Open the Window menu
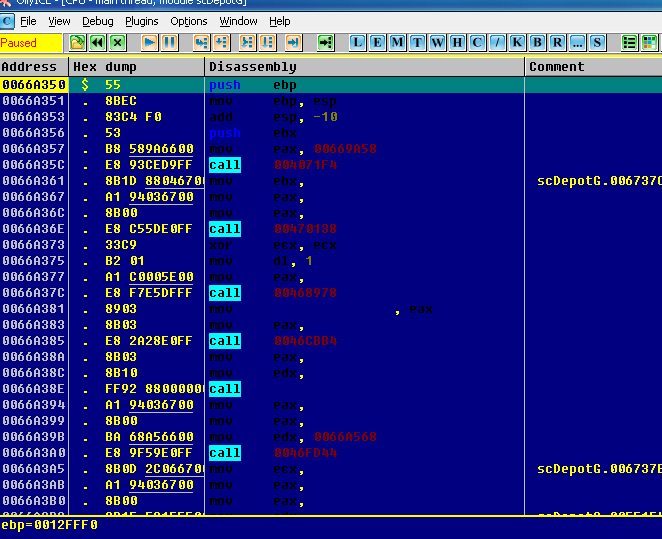The image size is (662, 539). click(x=238, y=21)
